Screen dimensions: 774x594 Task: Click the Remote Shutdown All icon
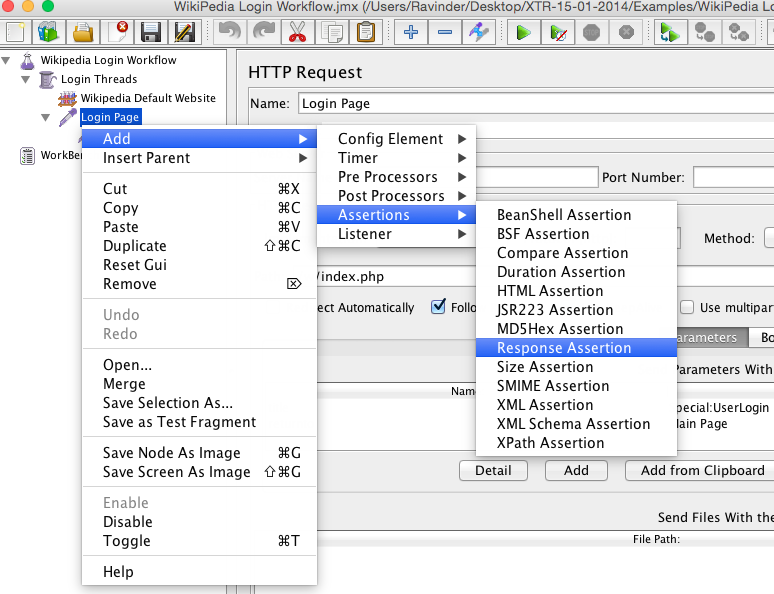pyautogui.click(x=738, y=32)
